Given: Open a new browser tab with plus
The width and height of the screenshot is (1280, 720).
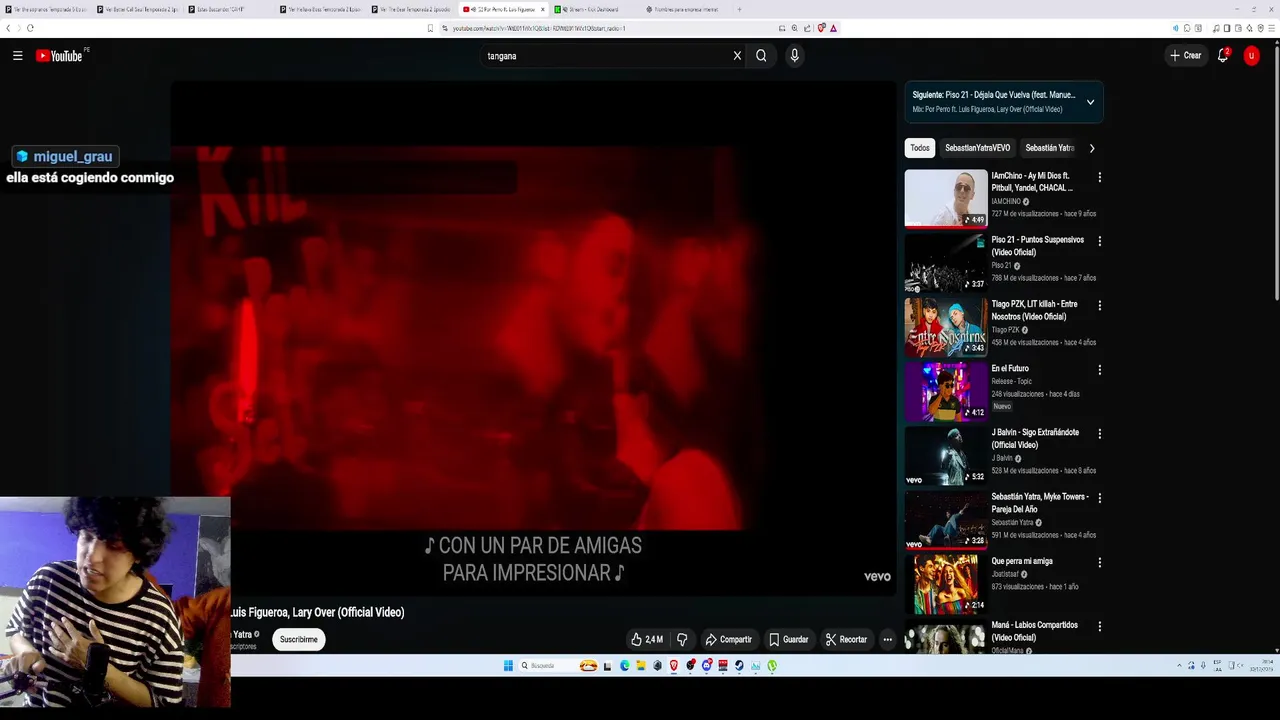Looking at the screenshot, I should click(739, 9).
